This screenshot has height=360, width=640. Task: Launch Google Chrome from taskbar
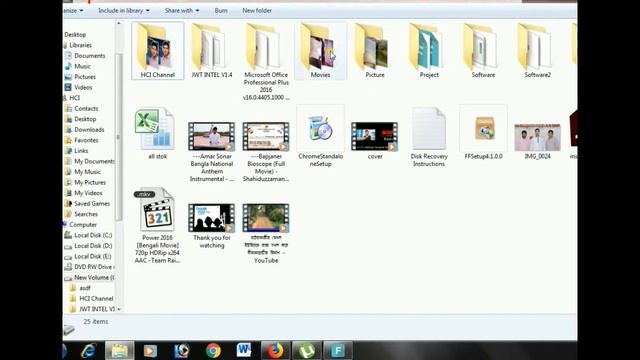point(213,351)
